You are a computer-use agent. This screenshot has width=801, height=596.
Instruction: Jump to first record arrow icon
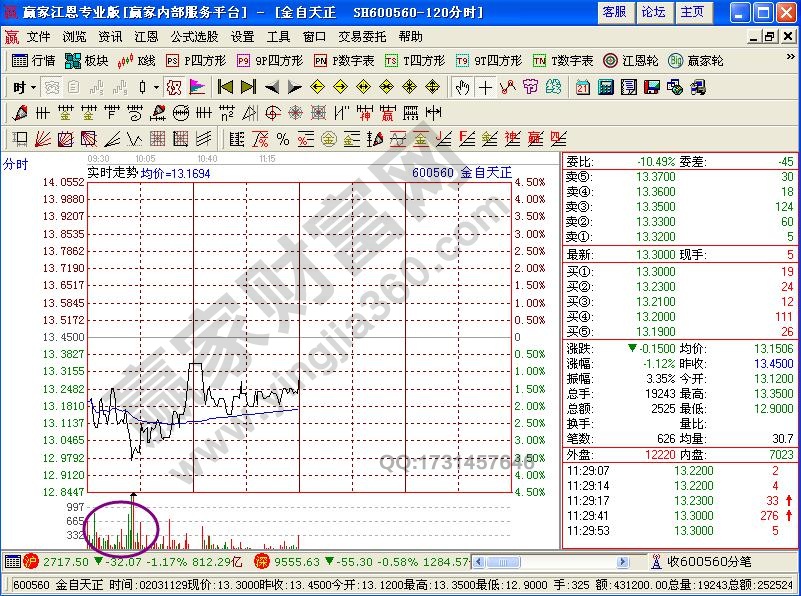point(225,87)
